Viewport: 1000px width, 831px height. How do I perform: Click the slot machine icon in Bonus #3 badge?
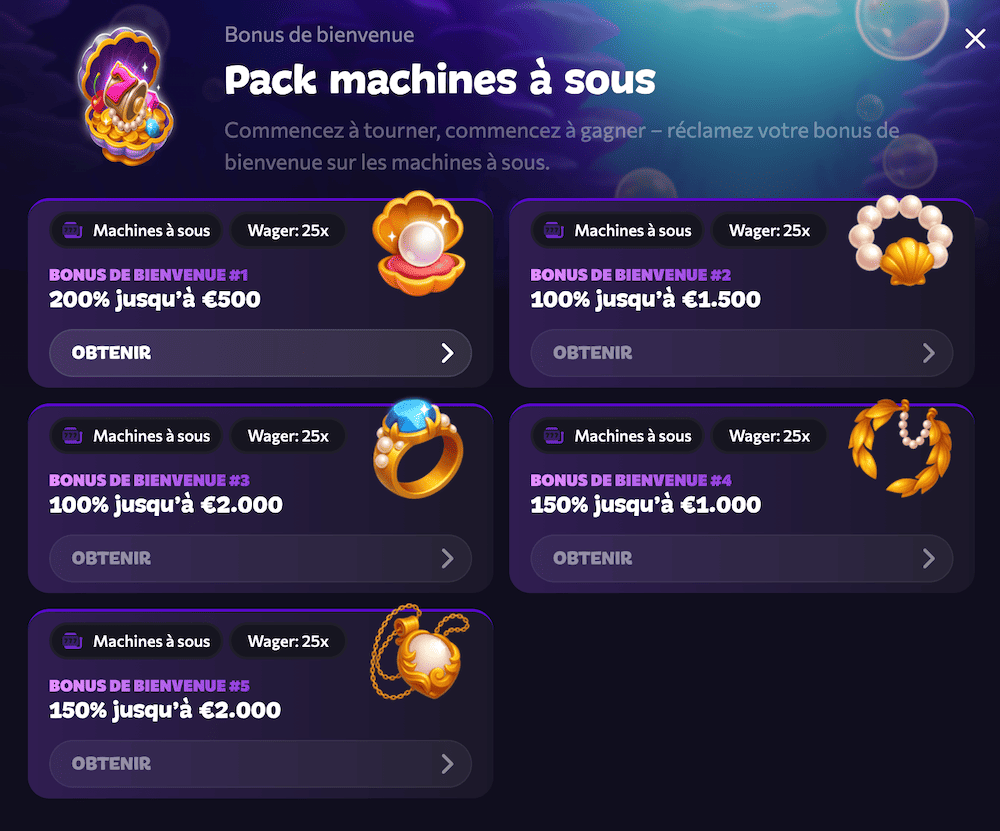click(71, 436)
